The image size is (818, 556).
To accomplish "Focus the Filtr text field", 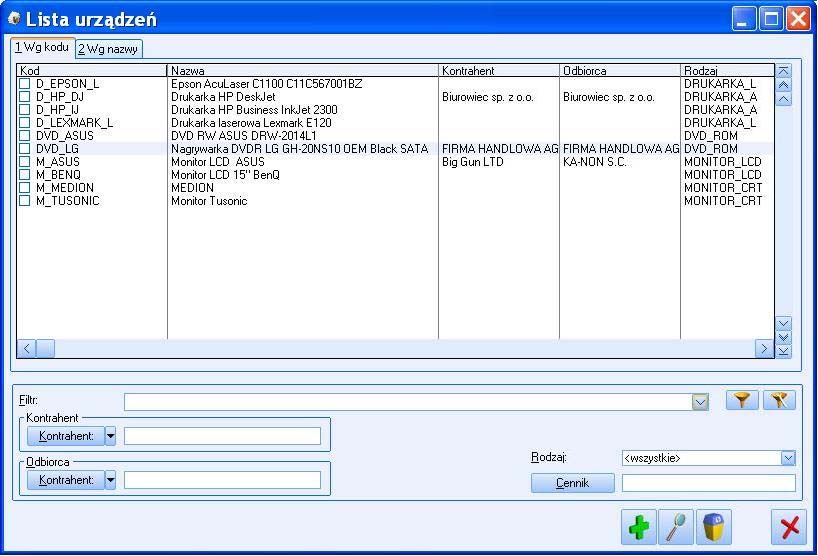I will (408, 402).
